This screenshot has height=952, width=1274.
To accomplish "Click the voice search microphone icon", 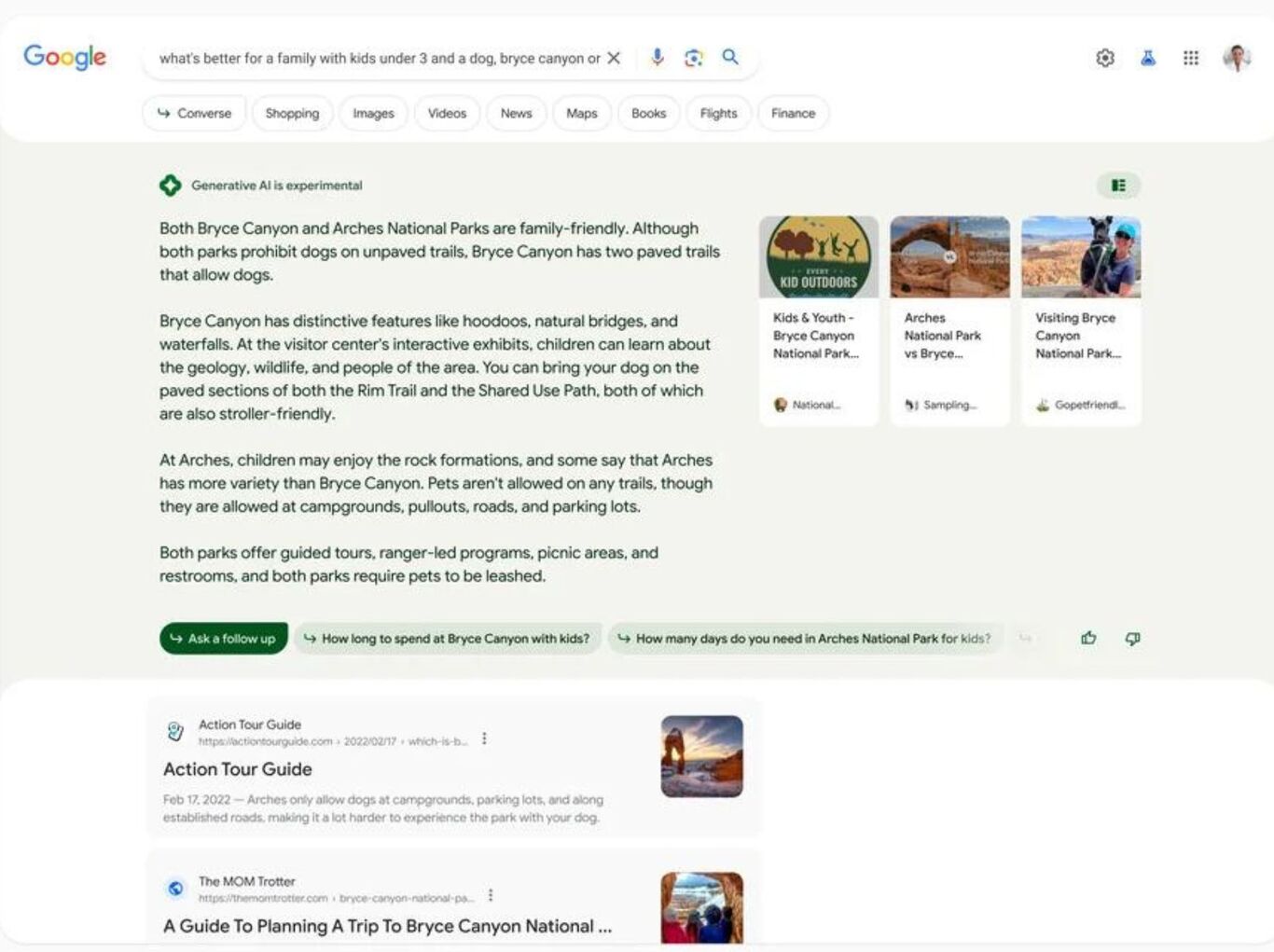I will click(658, 58).
